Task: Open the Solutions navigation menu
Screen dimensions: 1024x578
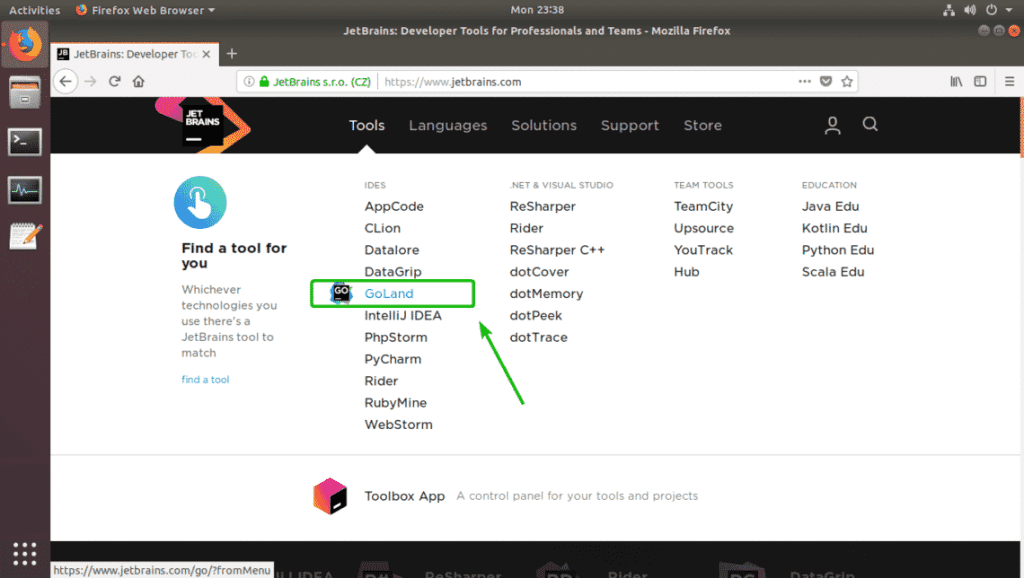Action: point(544,125)
